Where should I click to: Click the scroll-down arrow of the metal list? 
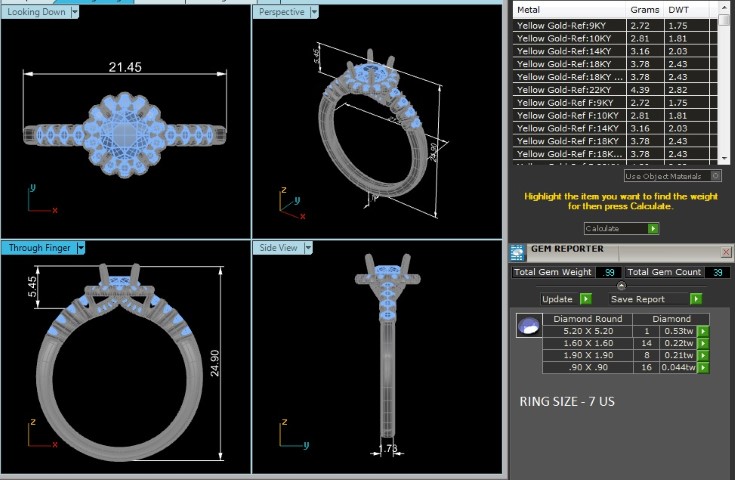724,159
